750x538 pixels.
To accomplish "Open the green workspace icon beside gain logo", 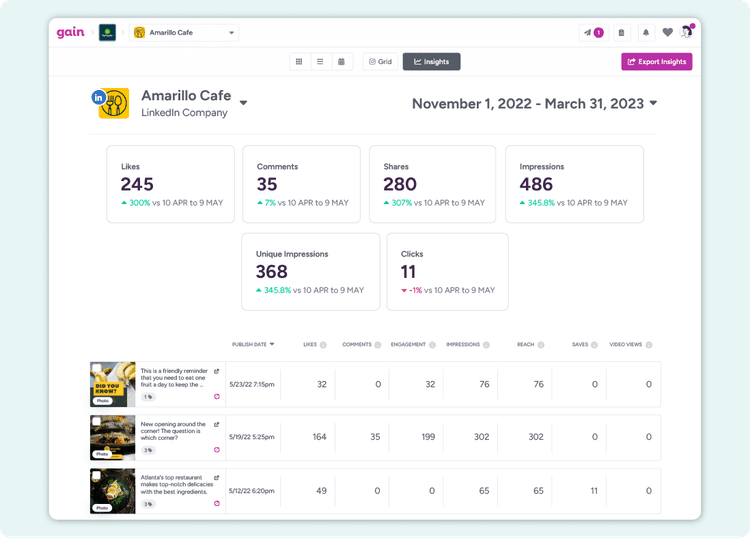I will [x=107, y=33].
